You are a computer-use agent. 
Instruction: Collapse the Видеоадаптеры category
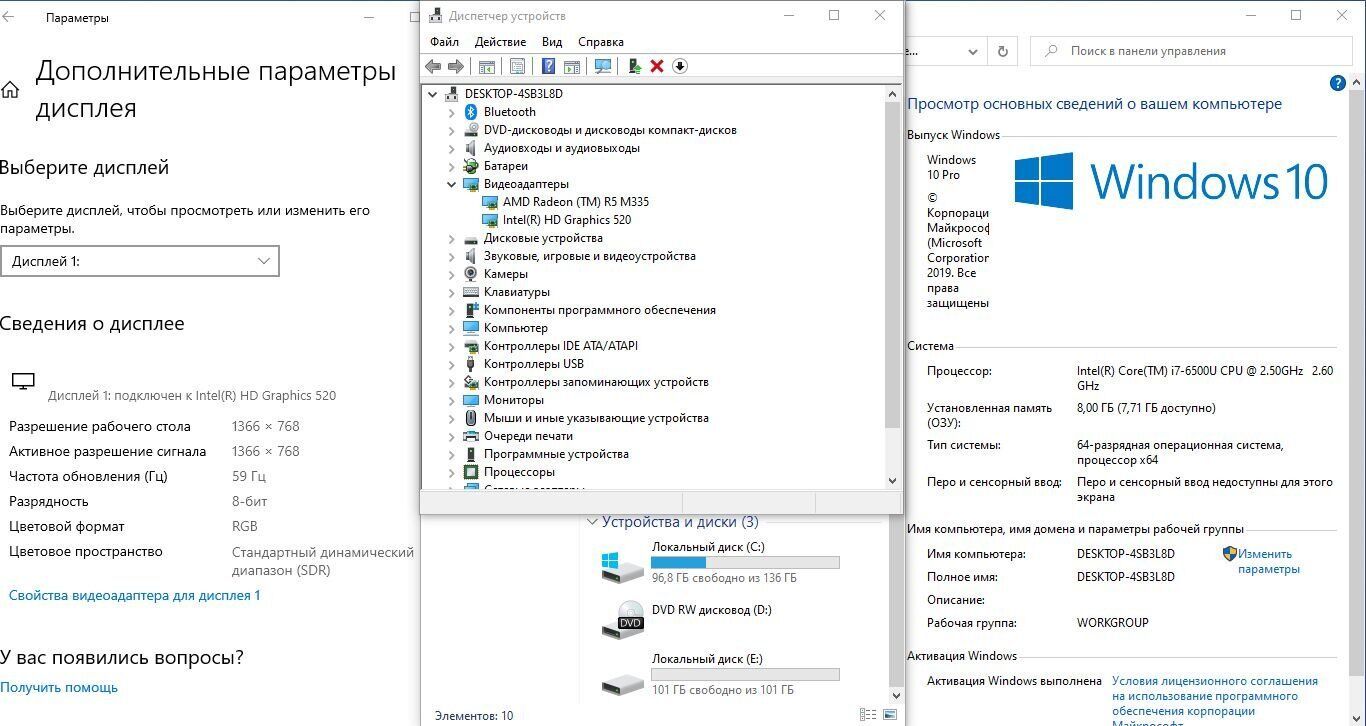451,184
